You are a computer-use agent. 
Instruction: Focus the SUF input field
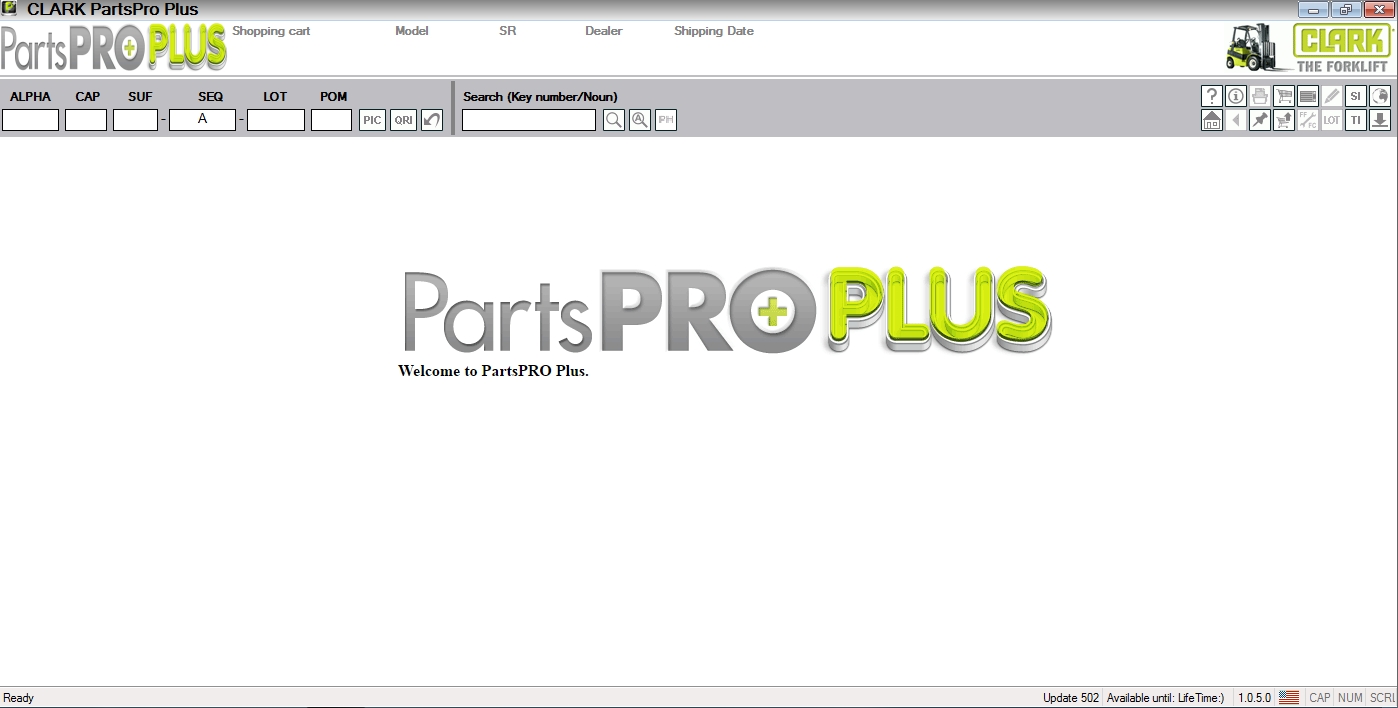pos(136,120)
